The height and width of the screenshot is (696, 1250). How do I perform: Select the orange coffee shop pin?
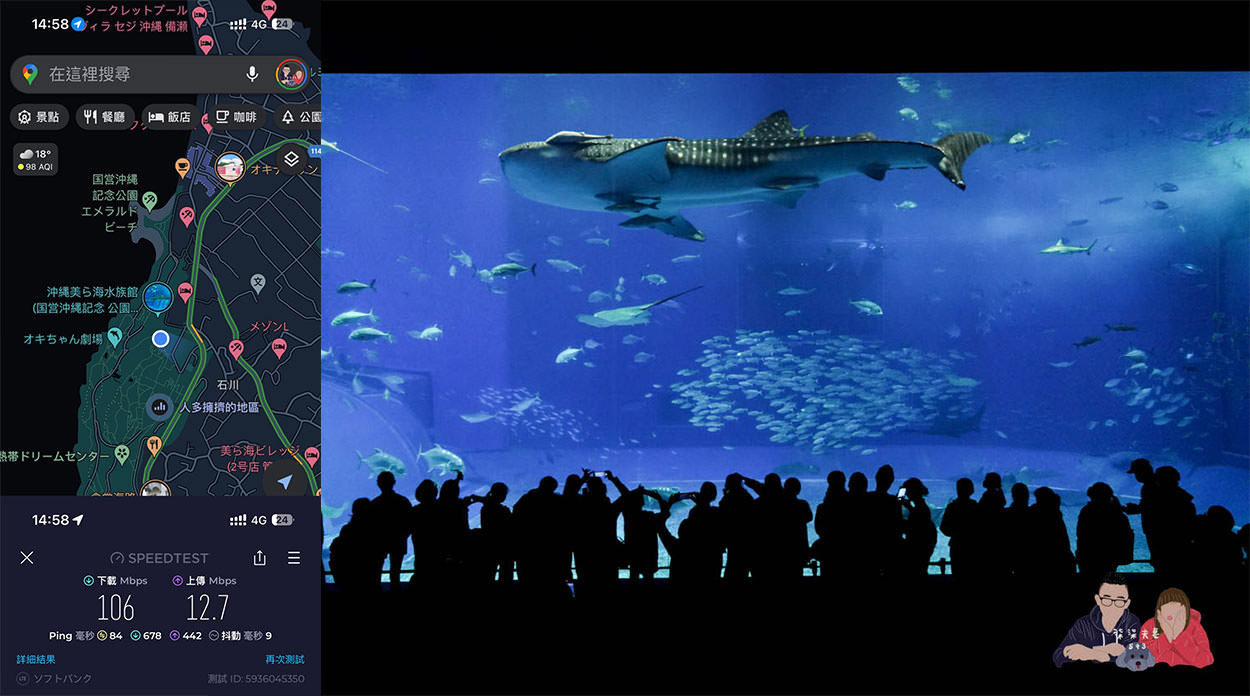[181, 167]
